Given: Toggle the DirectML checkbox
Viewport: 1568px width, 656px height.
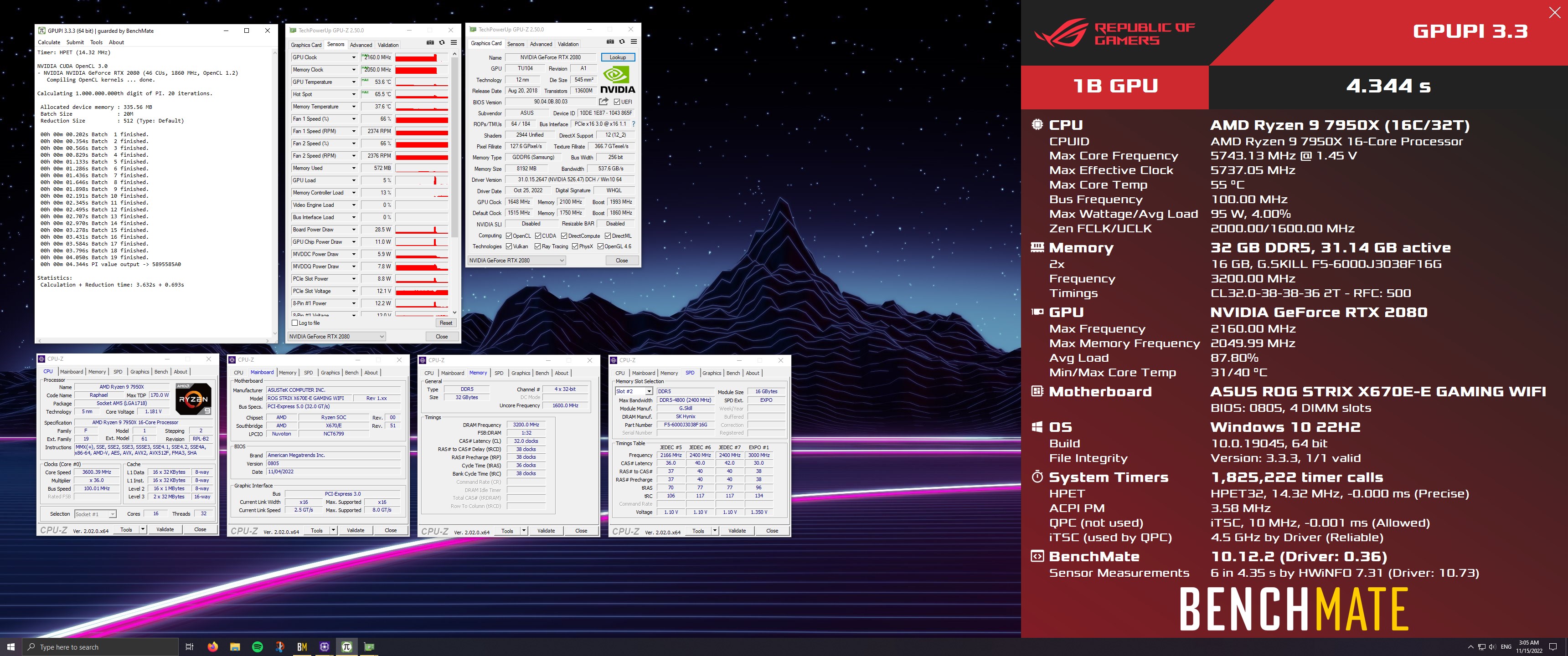Looking at the screenshot, I should click(x=608, y=236).
